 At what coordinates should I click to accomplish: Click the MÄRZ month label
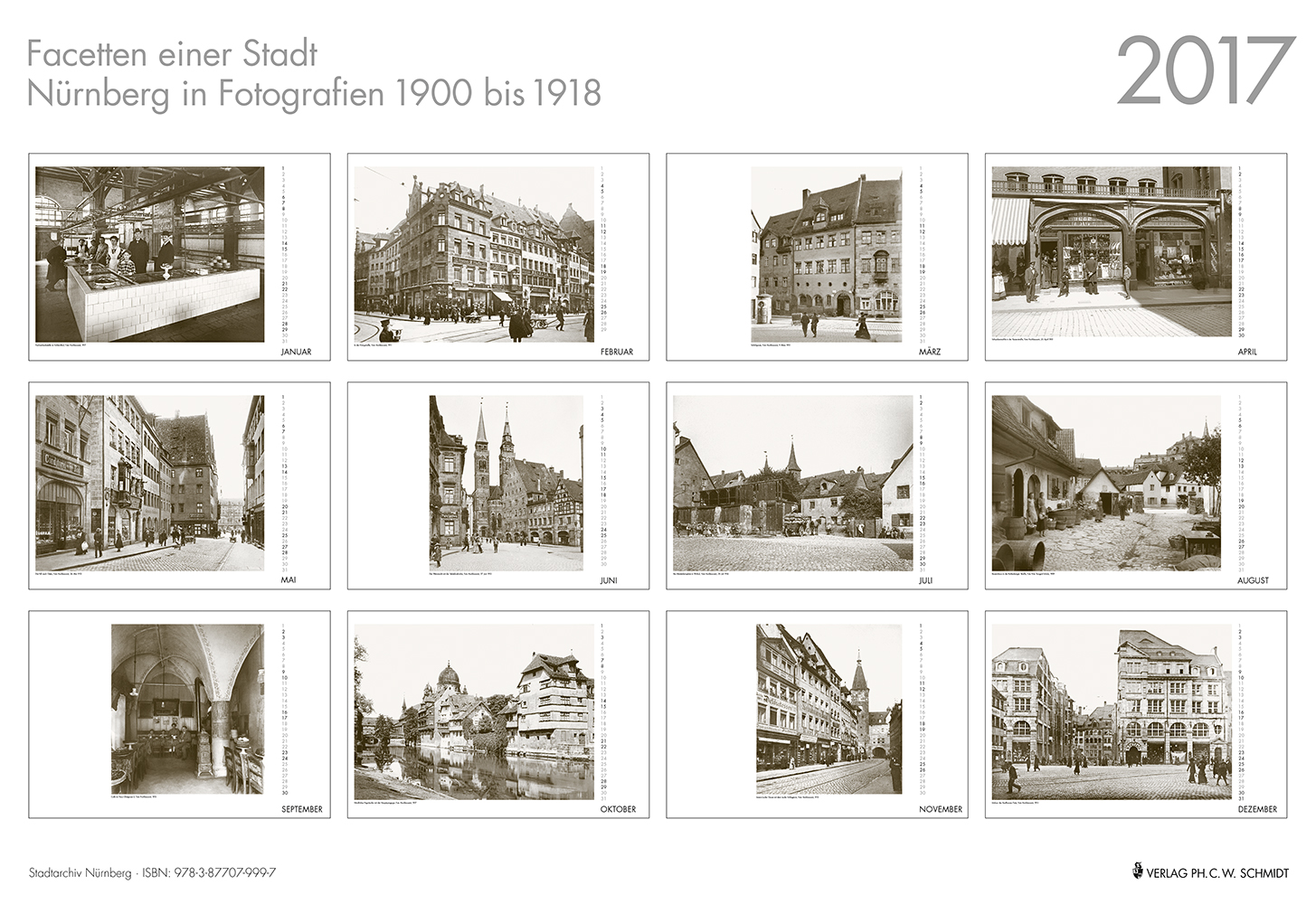pyautogui.click(x=929, y=352)
